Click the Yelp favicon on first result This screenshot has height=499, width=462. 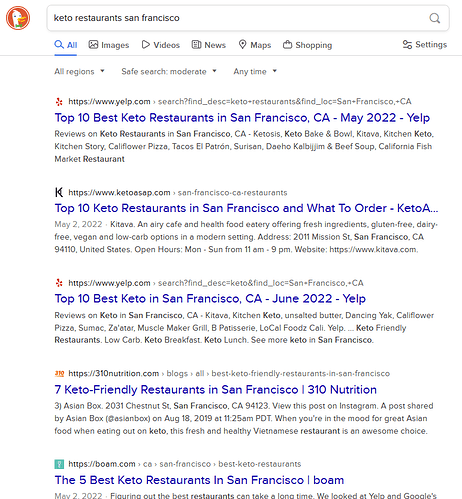pos(59,102)
